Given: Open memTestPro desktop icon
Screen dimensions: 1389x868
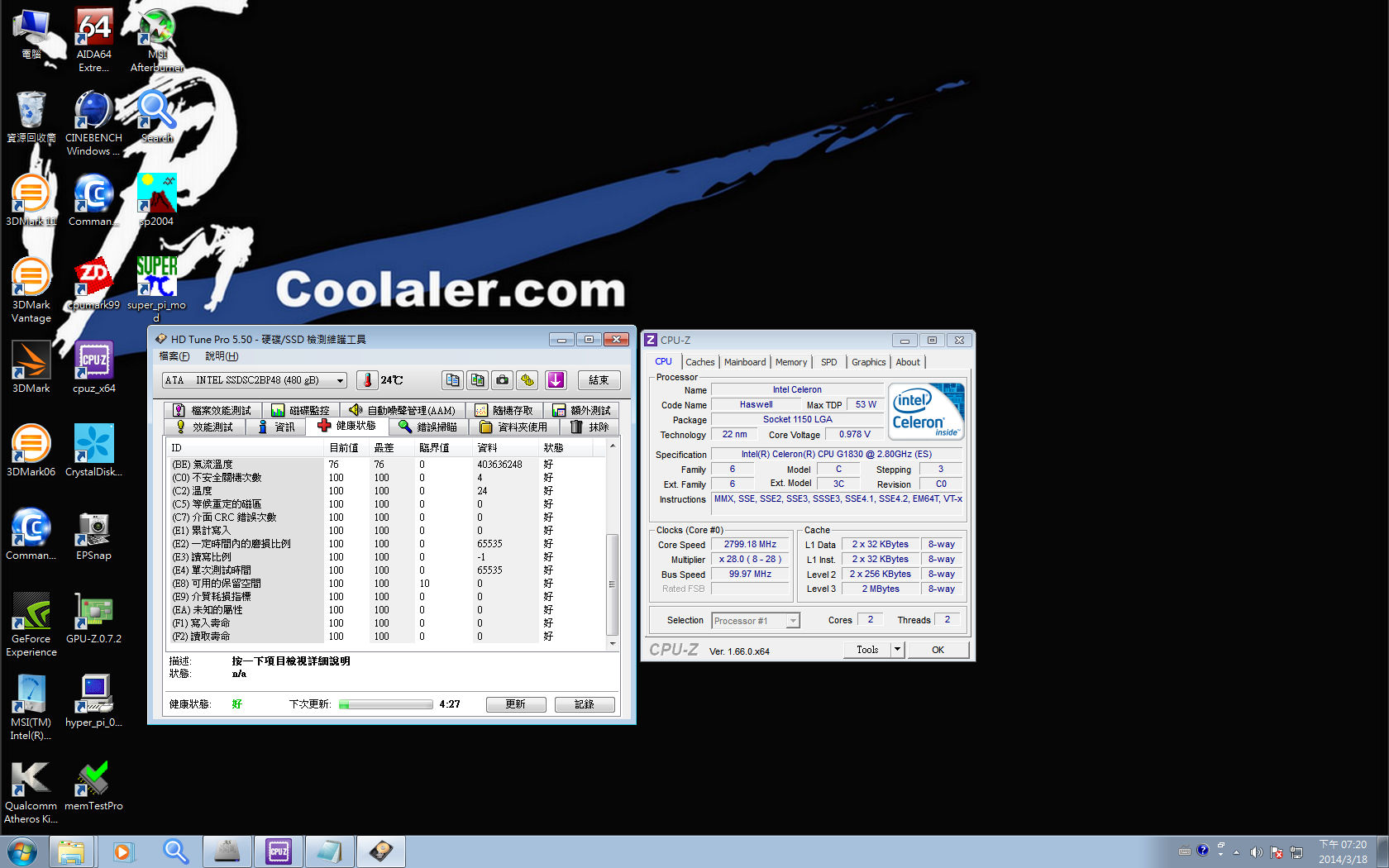Looking at the screenshot, I should [x=93, y=785].
